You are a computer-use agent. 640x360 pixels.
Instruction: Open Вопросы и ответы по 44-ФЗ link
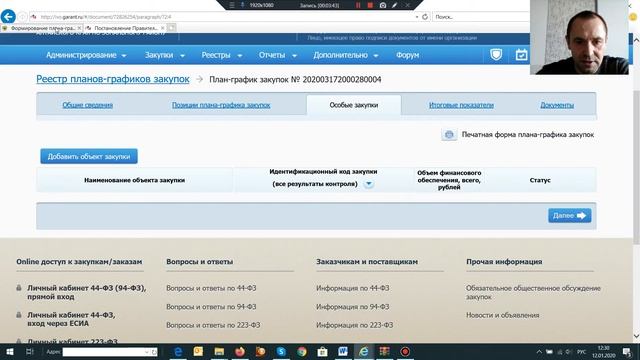click(x=211, y=288)
